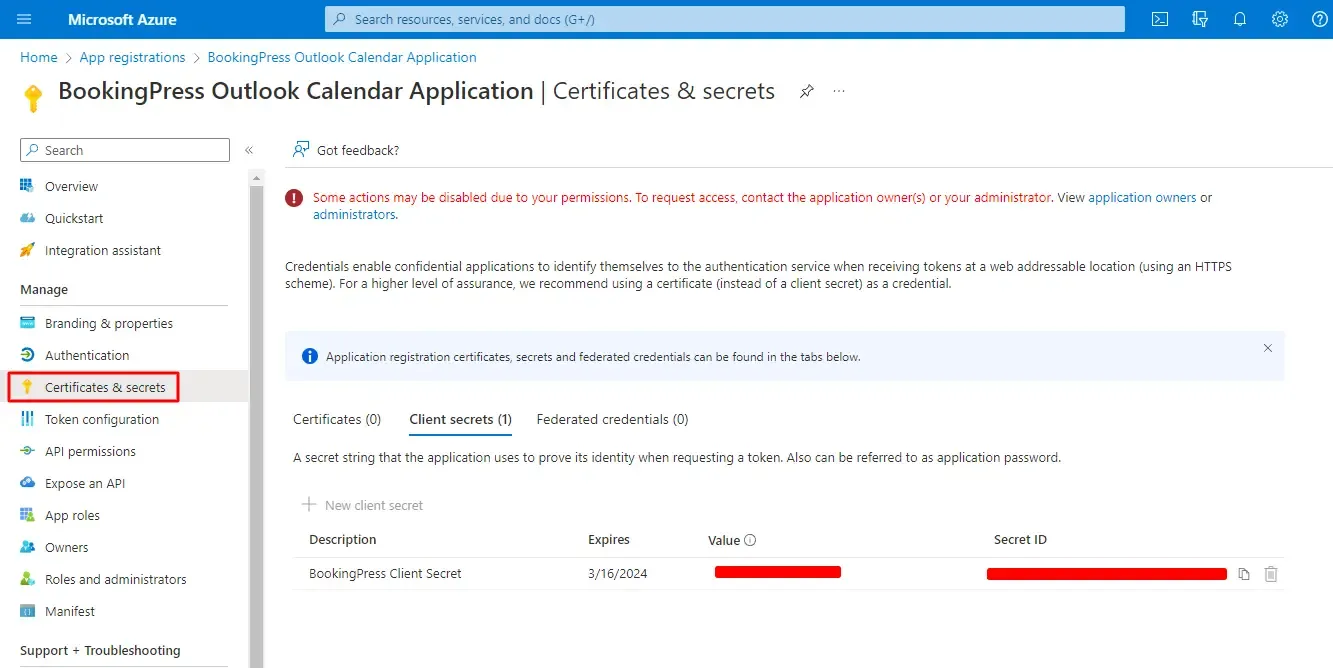
Task: Click the Integration assistant rocket icon
Action: tap(27, 250)
